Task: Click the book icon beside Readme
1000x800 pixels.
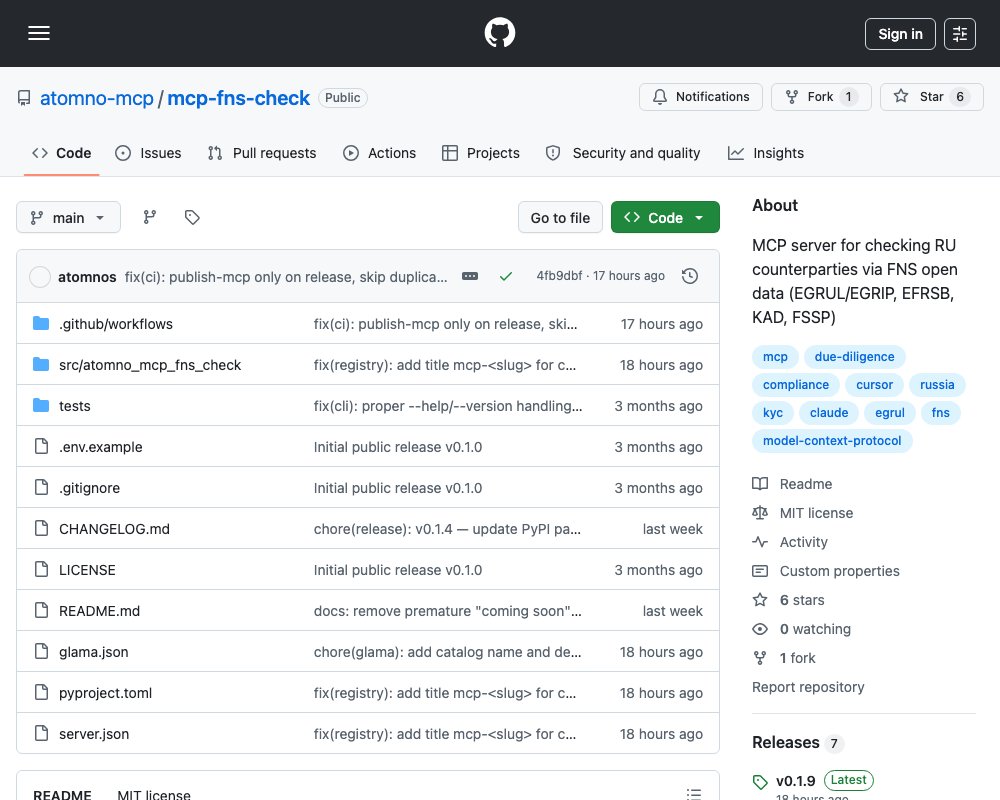Action: coord(760,484)
